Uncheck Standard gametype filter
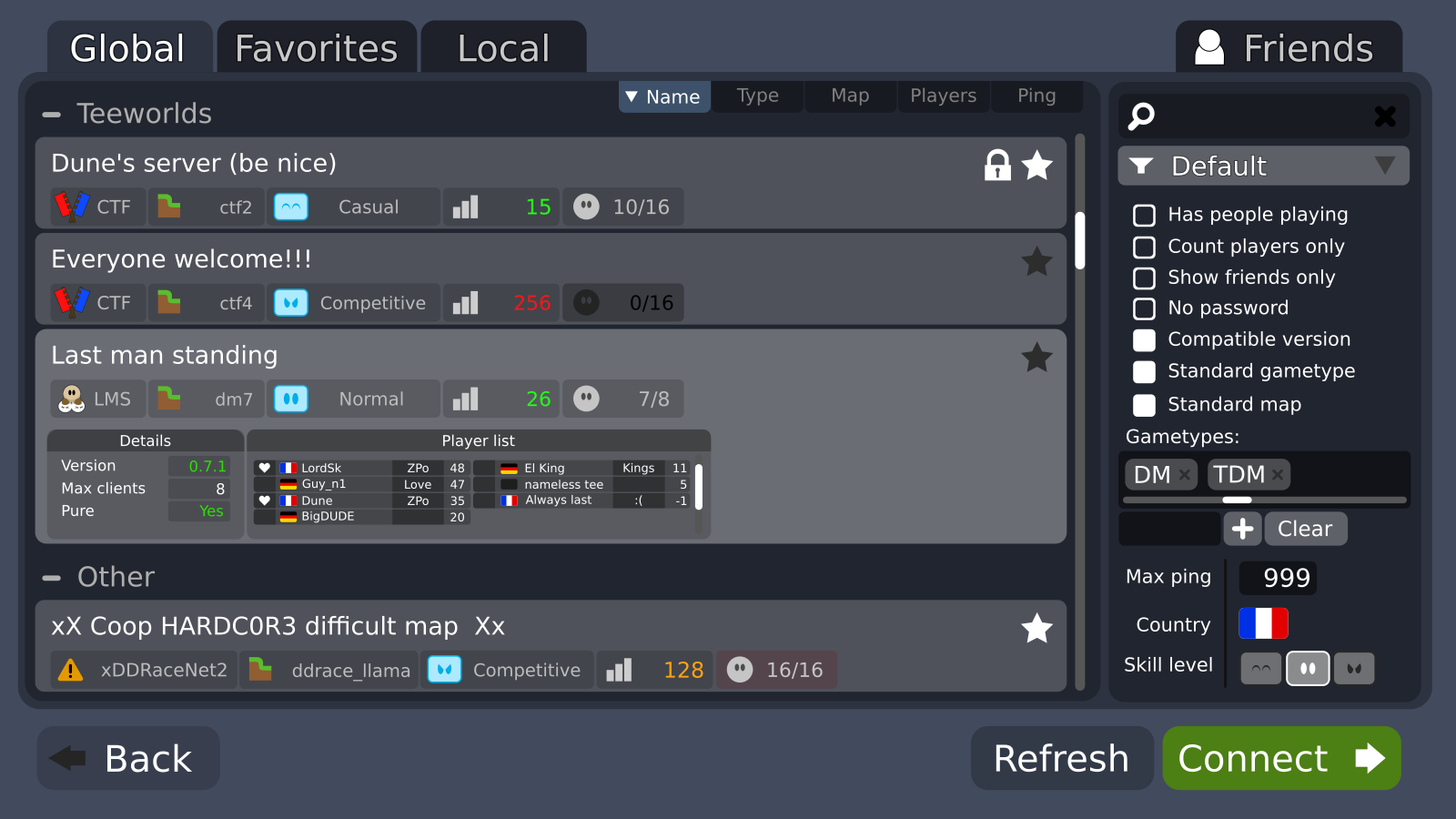The height and width of the screenshot is (819, 1456). click(x=1144, y=371)
